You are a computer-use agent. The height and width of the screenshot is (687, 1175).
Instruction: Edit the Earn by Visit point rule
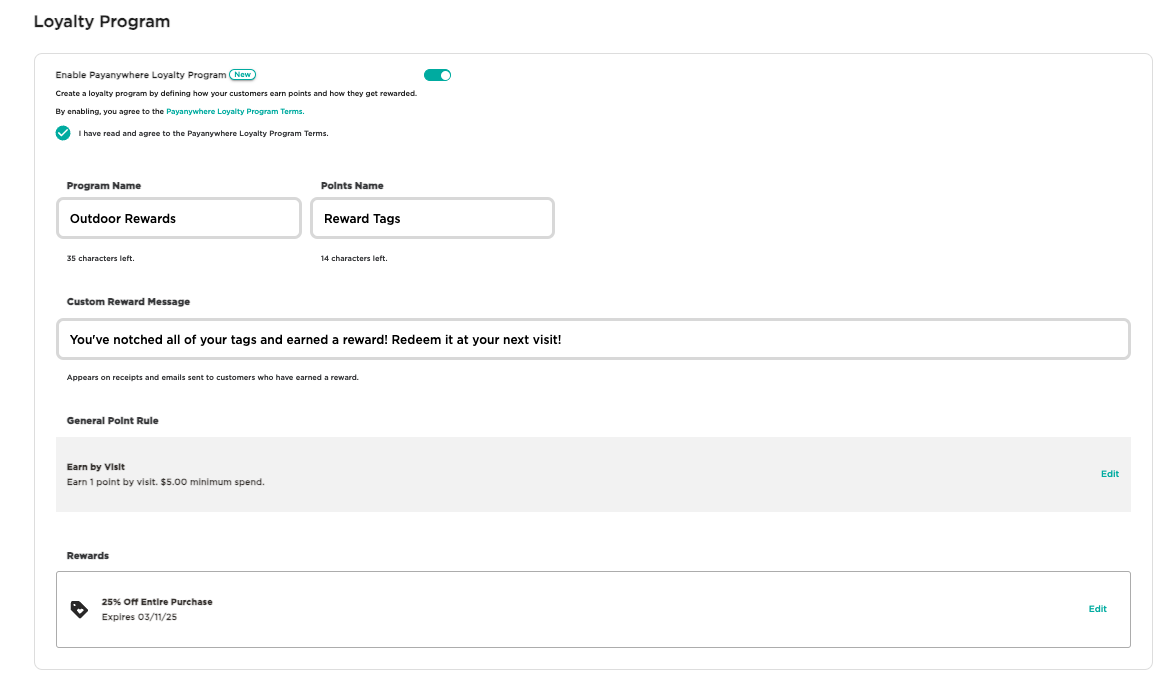1109,474
